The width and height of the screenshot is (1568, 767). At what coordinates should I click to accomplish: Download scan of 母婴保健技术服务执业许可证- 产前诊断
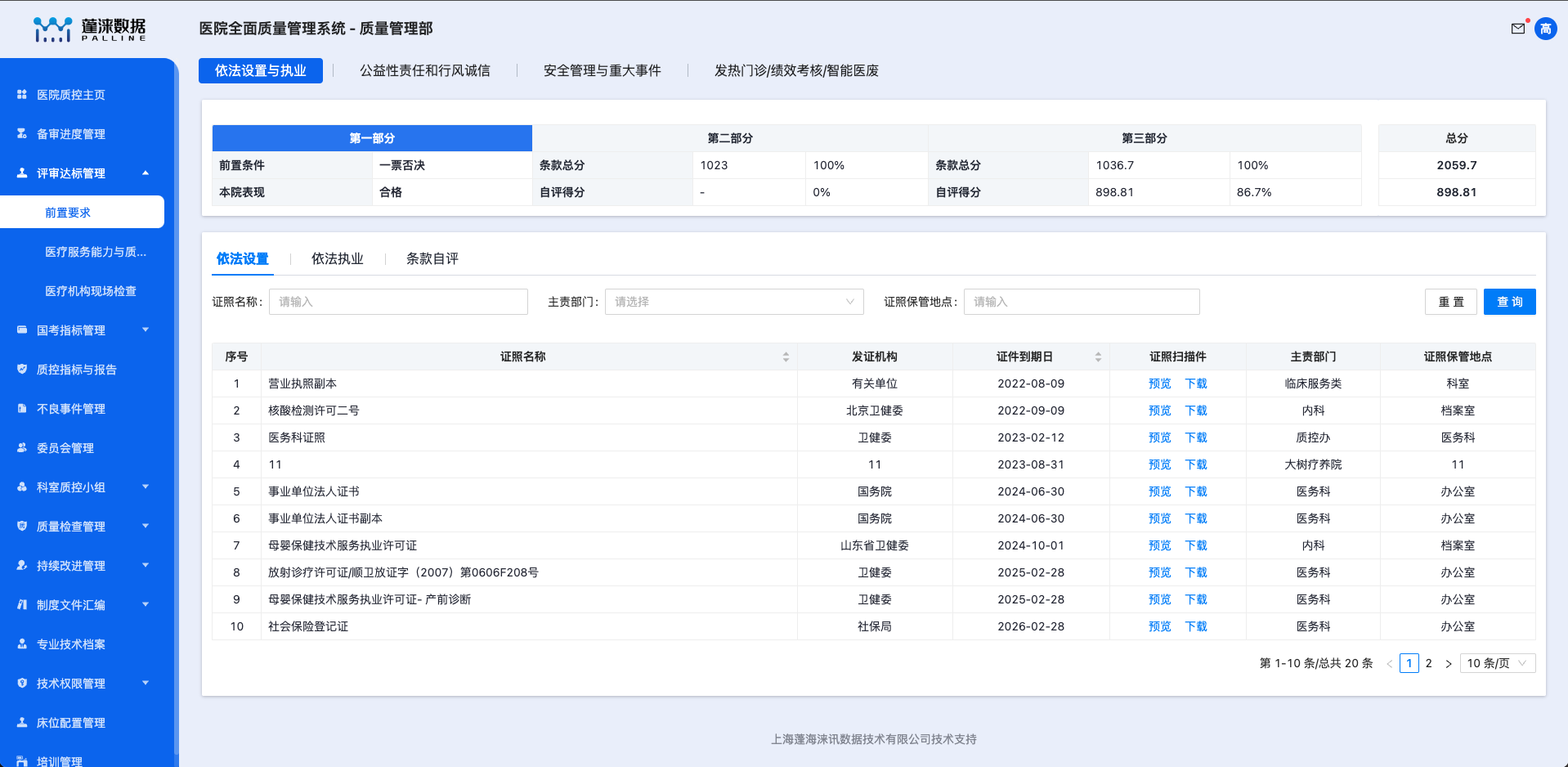pos(1196,599)
